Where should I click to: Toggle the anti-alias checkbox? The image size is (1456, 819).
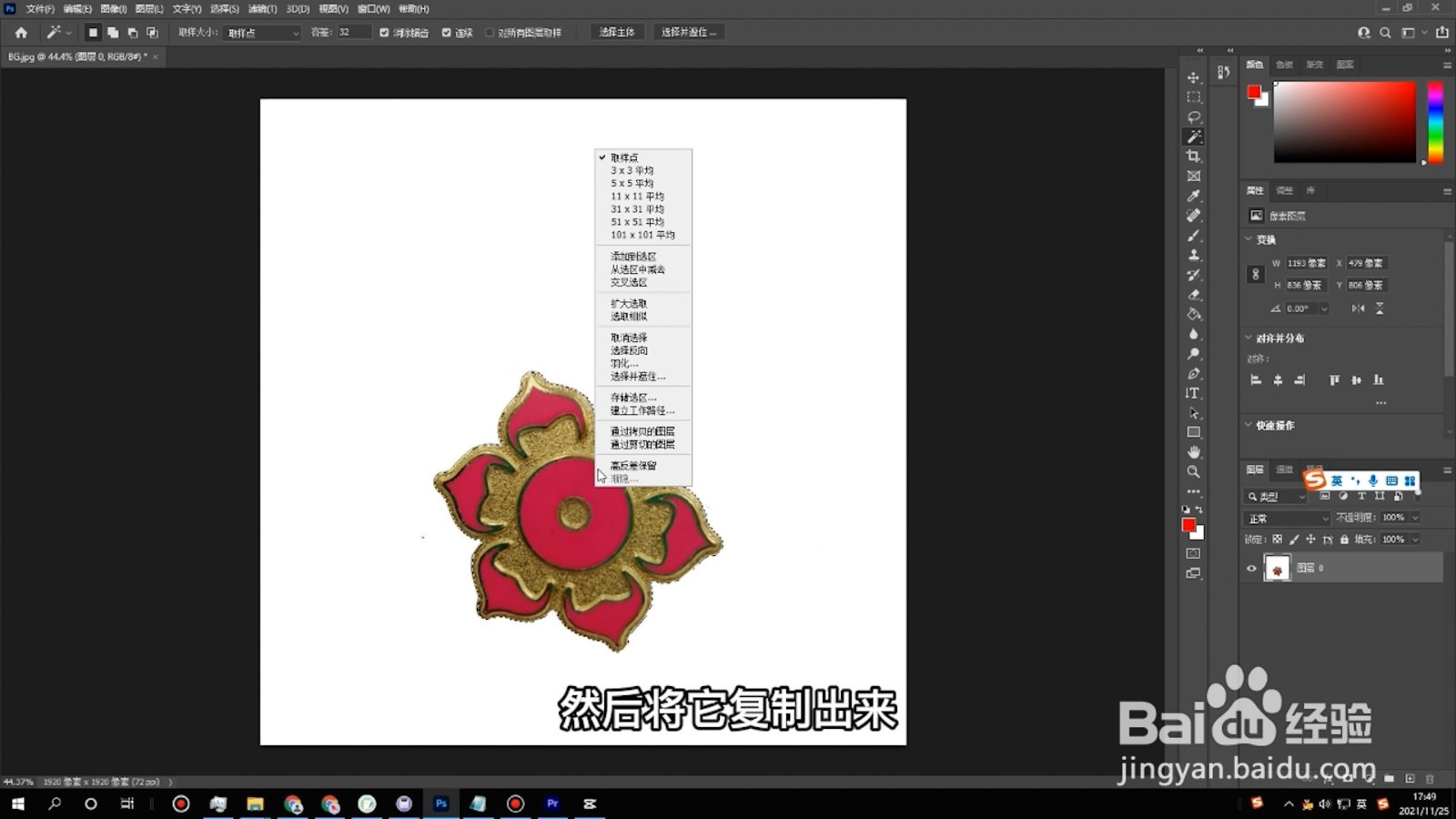coord(384,33)
